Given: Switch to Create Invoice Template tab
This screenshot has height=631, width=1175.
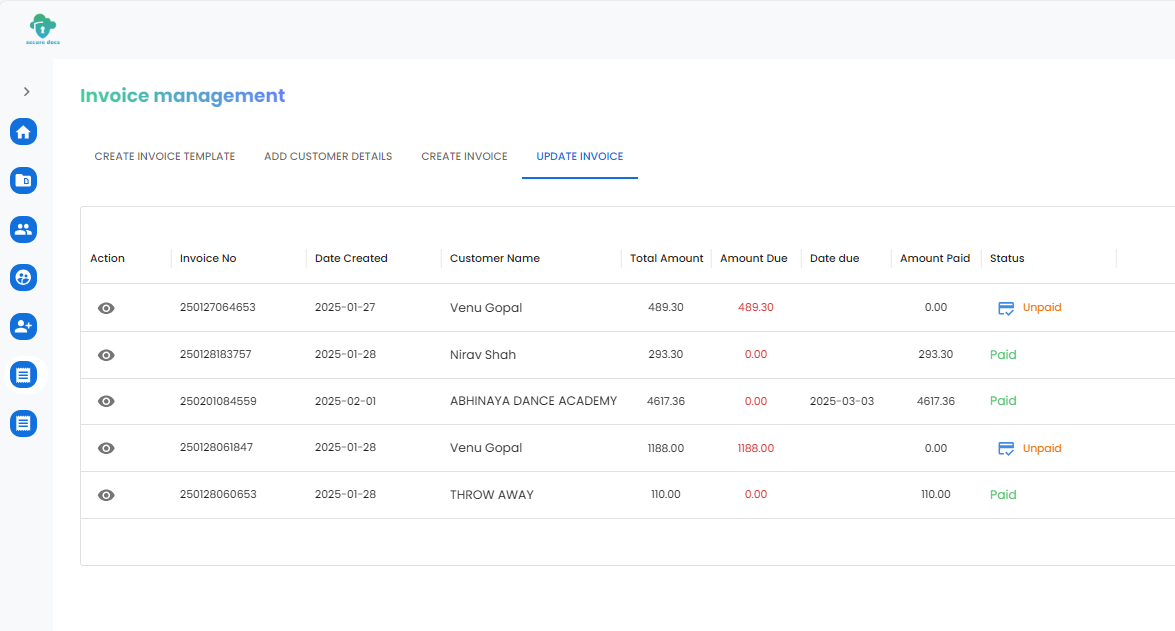Looking at the screenshot, I should pyautogui.click(x=165, y=157).
